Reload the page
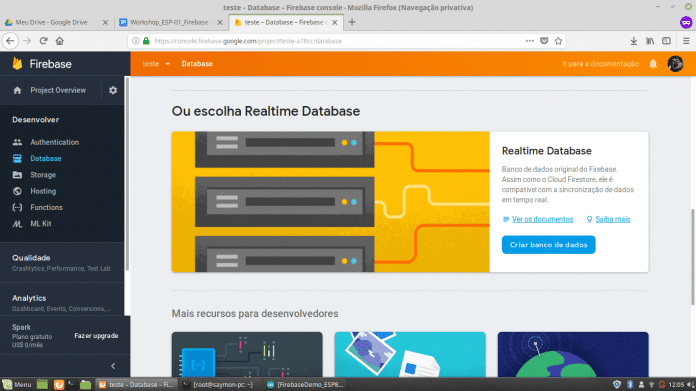The height and width of the screenshot is (391, 696). [x=44, y=41]
